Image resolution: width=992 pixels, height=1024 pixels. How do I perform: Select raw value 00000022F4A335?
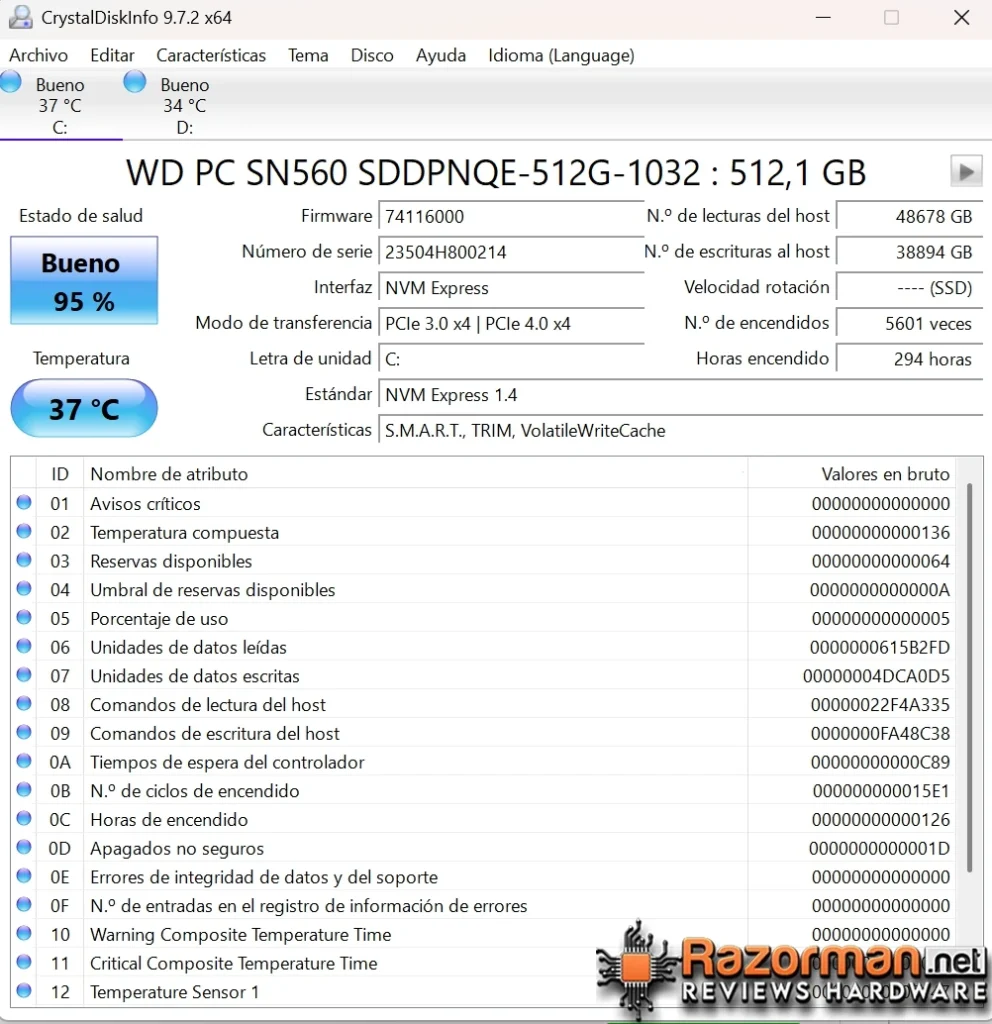pyautogui.click(x=880, y=705)
